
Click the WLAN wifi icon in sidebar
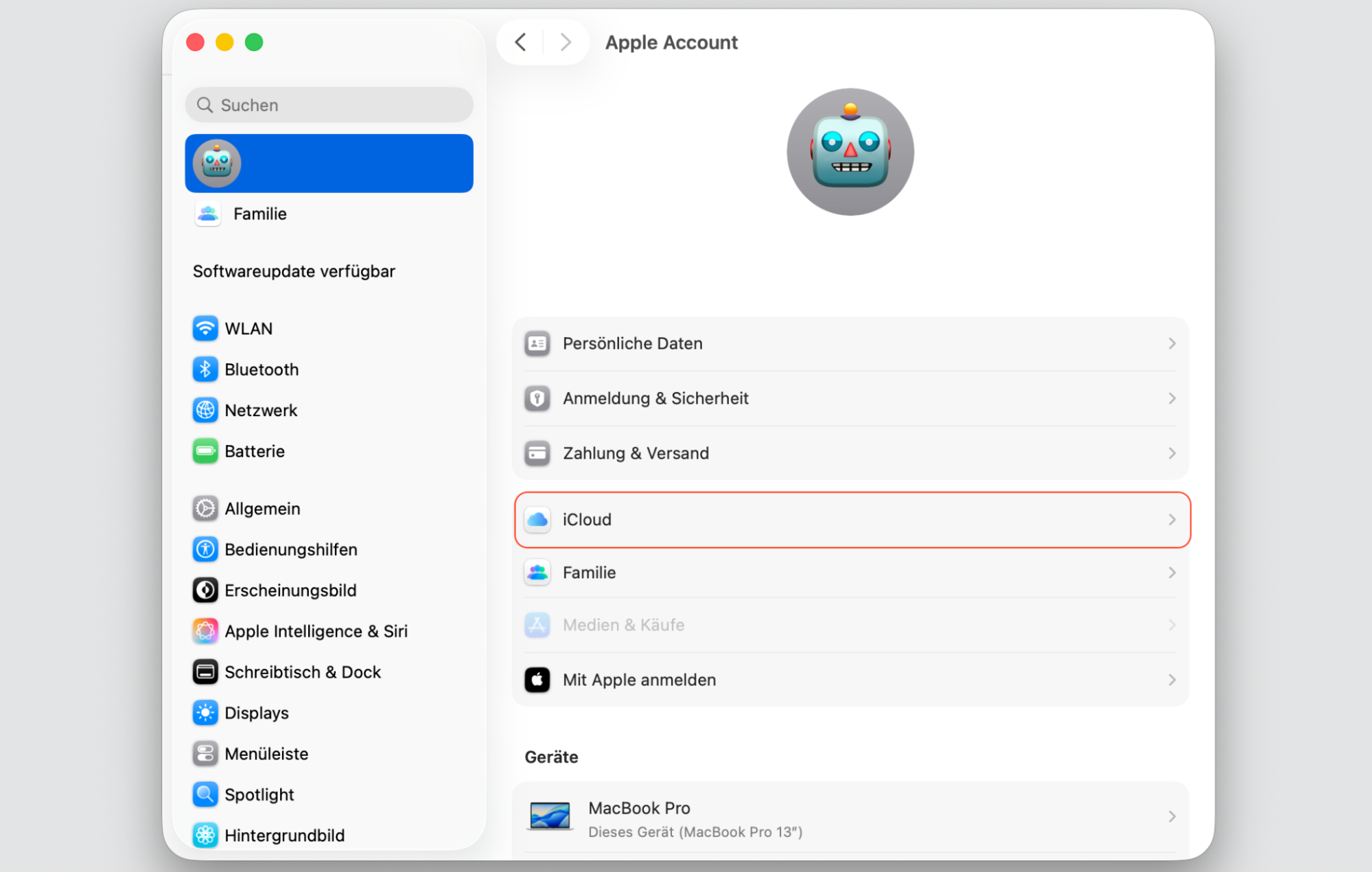click(205, 328)
